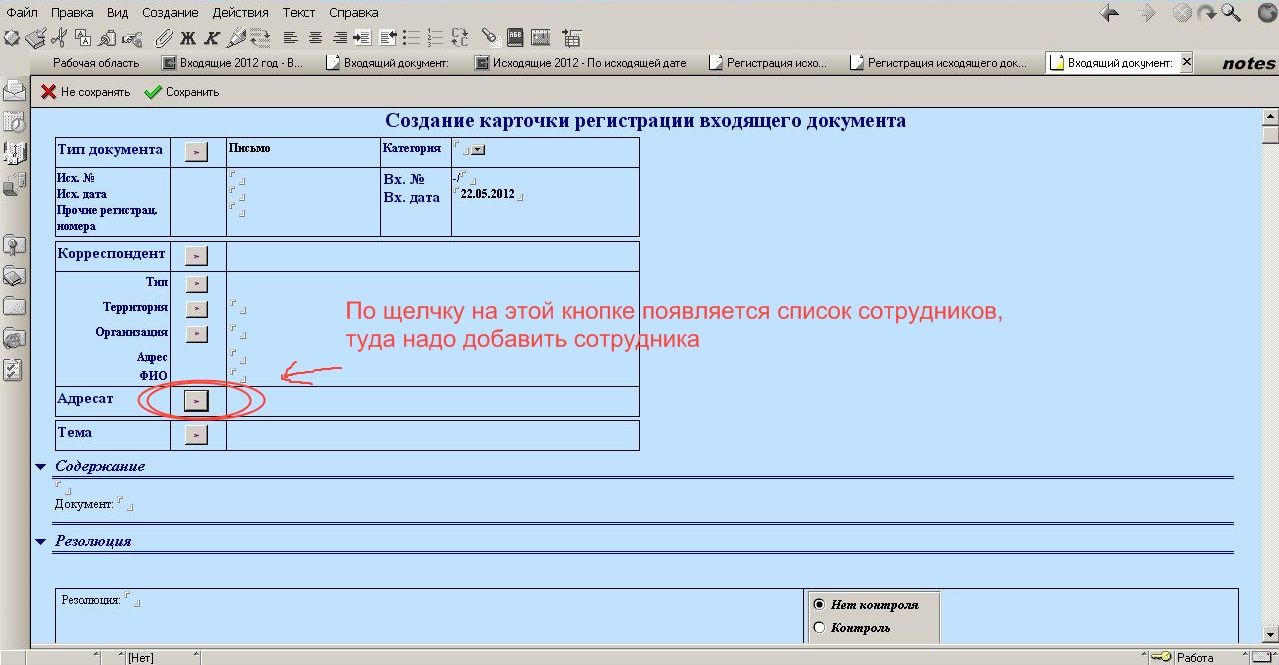This screenshot has width=1279, height=665.
Task: Click the 'Сохранить' button
Action: (x=182, y=92)
